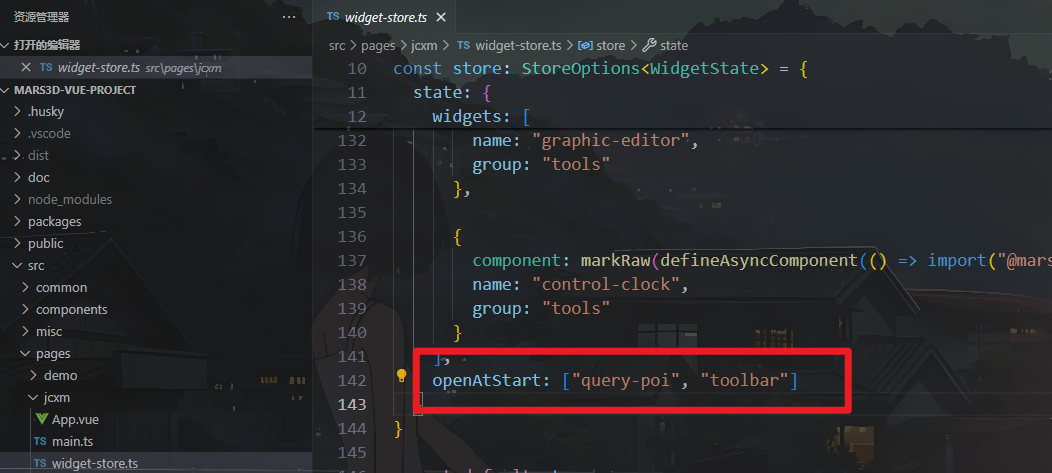Click markRaw on line 137

616,260
